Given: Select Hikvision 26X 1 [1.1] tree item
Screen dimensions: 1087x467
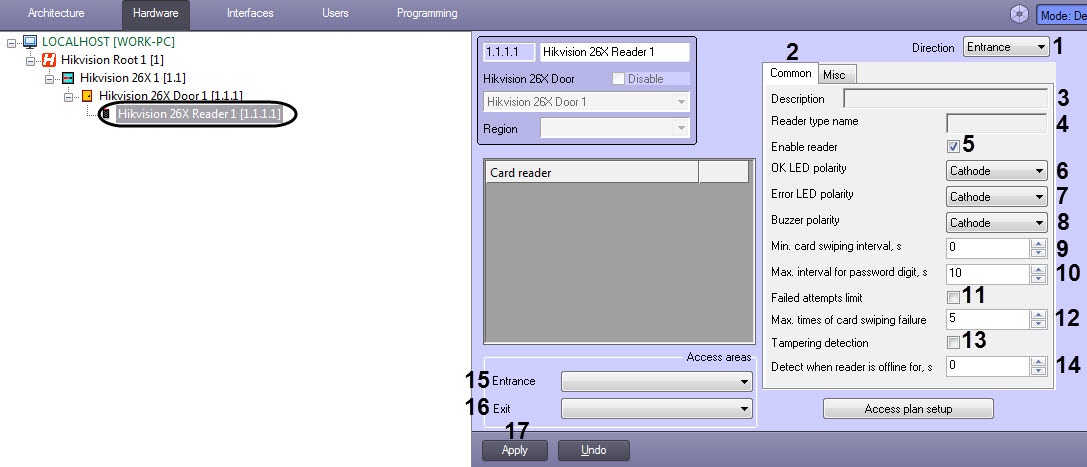Looking at the screenshot, I should (x=132, y=78).
